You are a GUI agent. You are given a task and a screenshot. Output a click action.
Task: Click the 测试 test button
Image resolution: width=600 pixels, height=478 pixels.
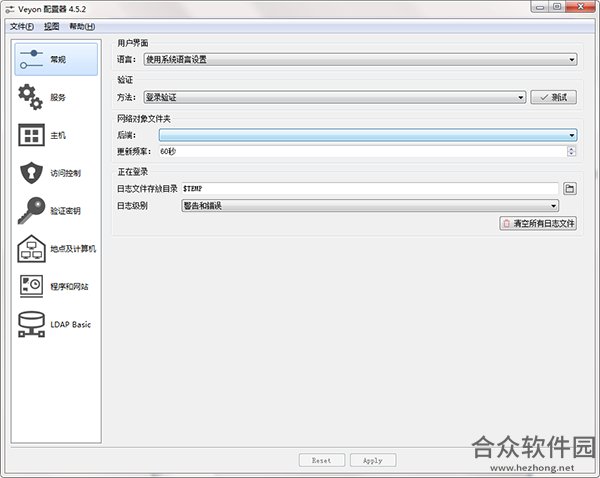pos(553,97)
